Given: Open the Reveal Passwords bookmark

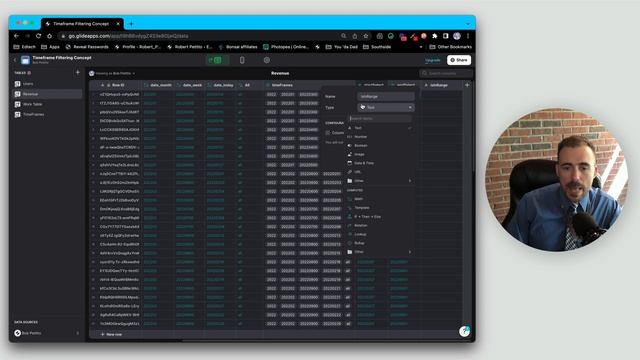Looking at the screenshot, I should click(87, 47).
